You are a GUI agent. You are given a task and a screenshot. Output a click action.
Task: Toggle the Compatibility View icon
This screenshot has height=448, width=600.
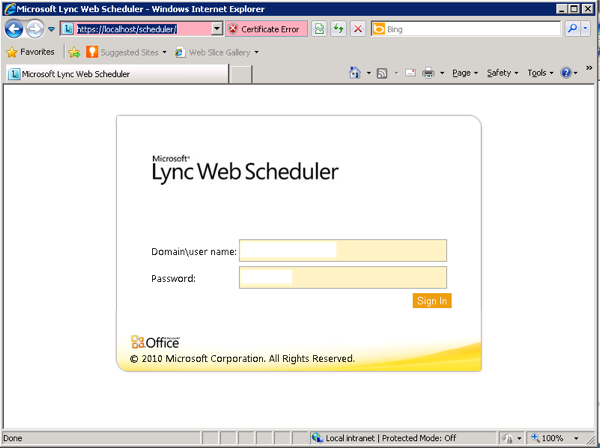pyautogui.click(x=319, y=29)
